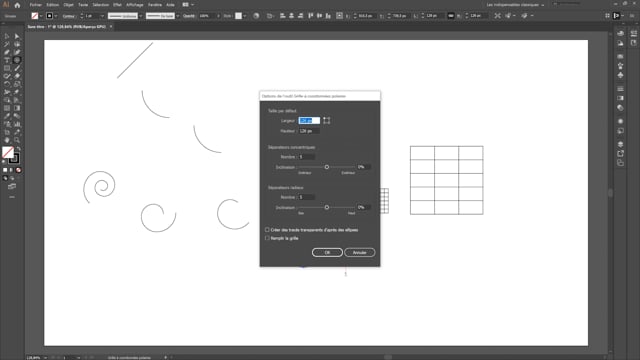Open the fill color dropdown in control bar
This screenshot has width=640, height=360.
click(41, 16)
